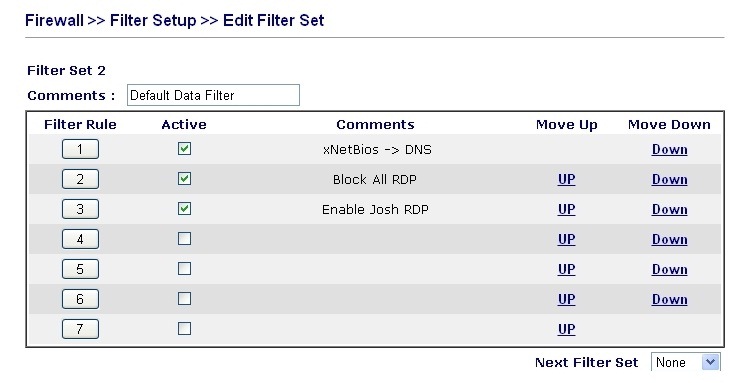Click Down link for rule 5
The image size is (730, 383).
coord(669,269)
